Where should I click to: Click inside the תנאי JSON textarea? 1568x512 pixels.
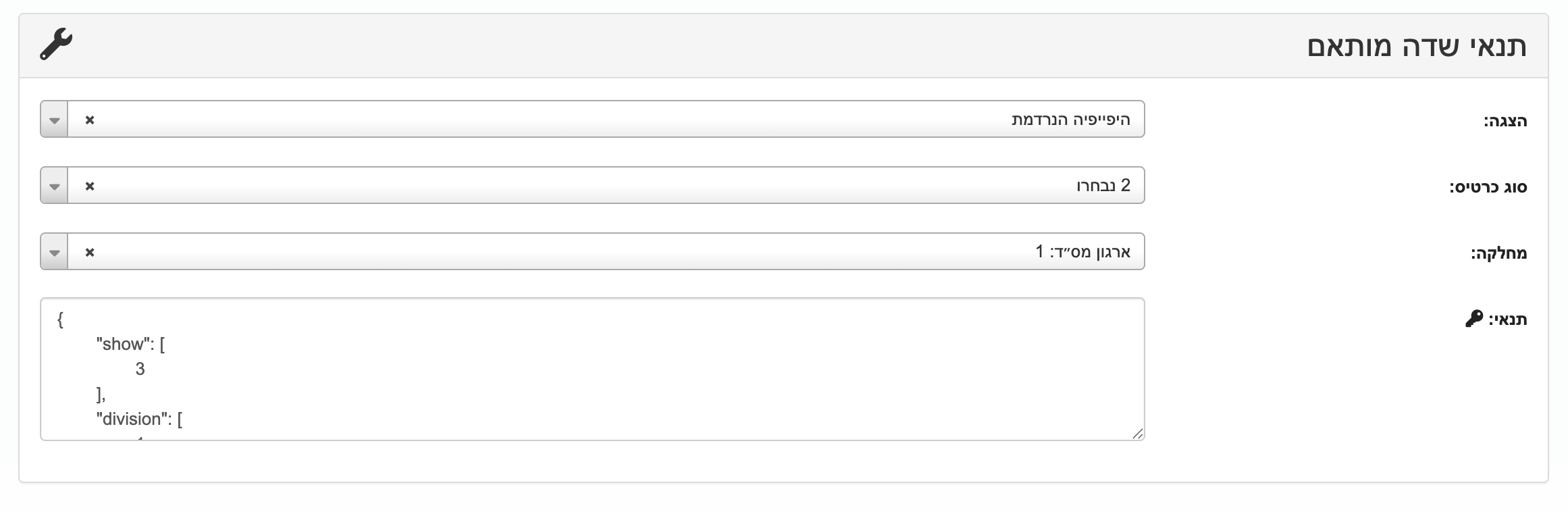[592, 369]
